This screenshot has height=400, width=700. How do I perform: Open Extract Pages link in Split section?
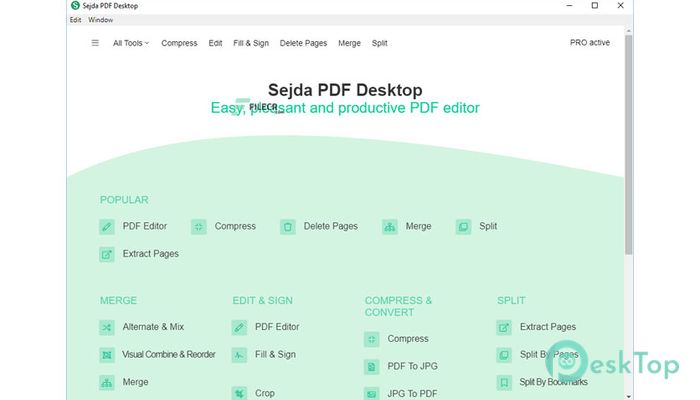(548, 327)
